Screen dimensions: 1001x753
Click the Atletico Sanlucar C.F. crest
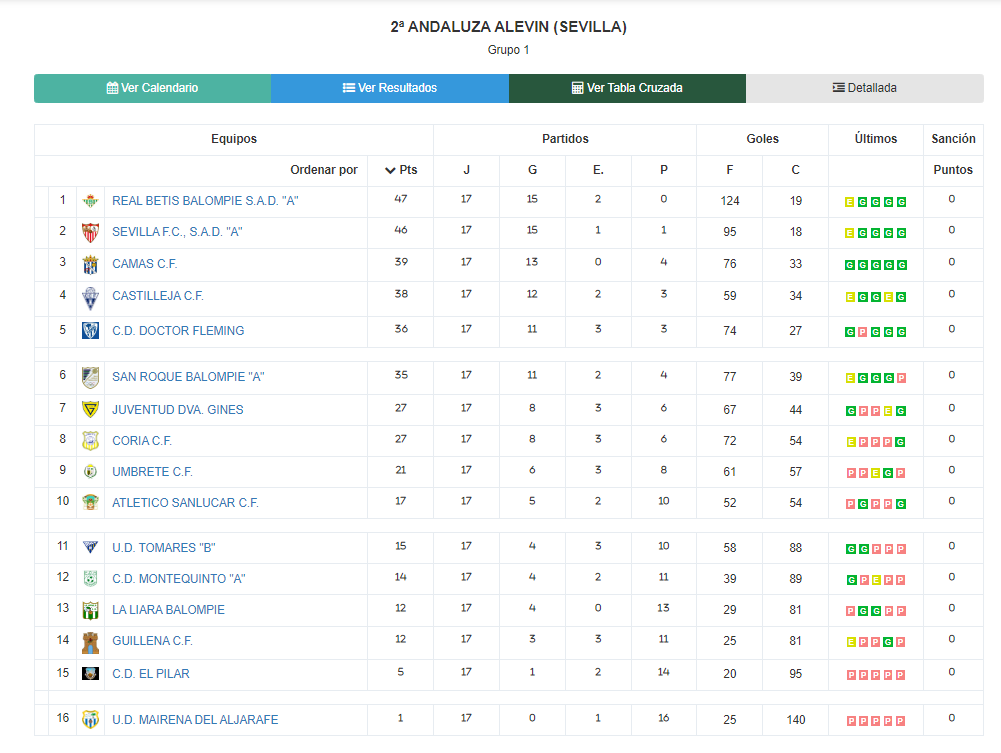tap(91, 502)
